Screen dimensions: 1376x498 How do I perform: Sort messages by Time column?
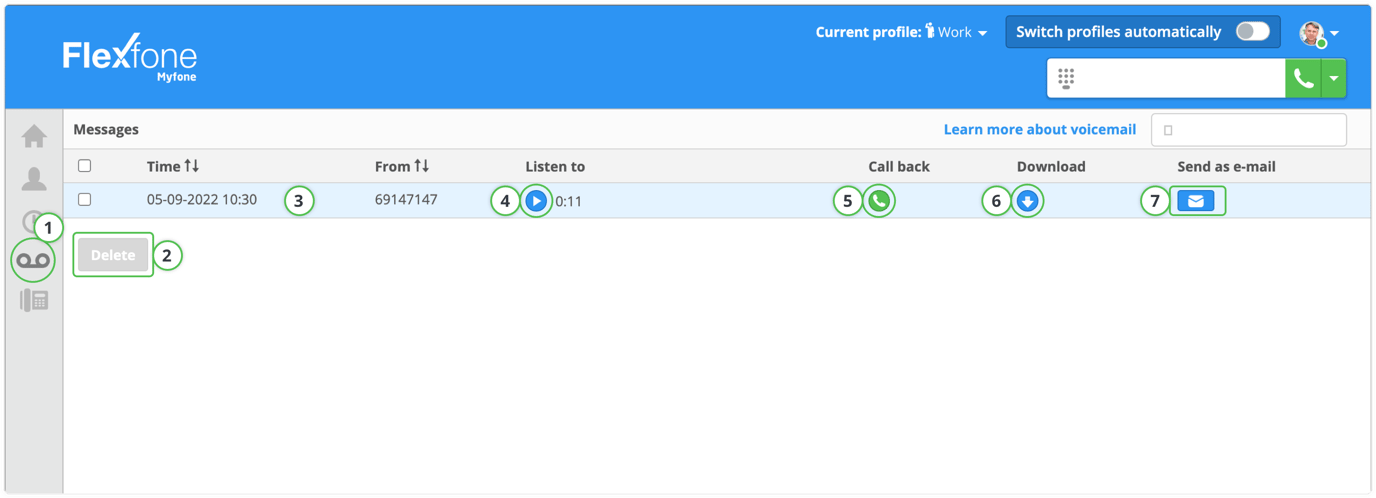[x=173, y=166]
